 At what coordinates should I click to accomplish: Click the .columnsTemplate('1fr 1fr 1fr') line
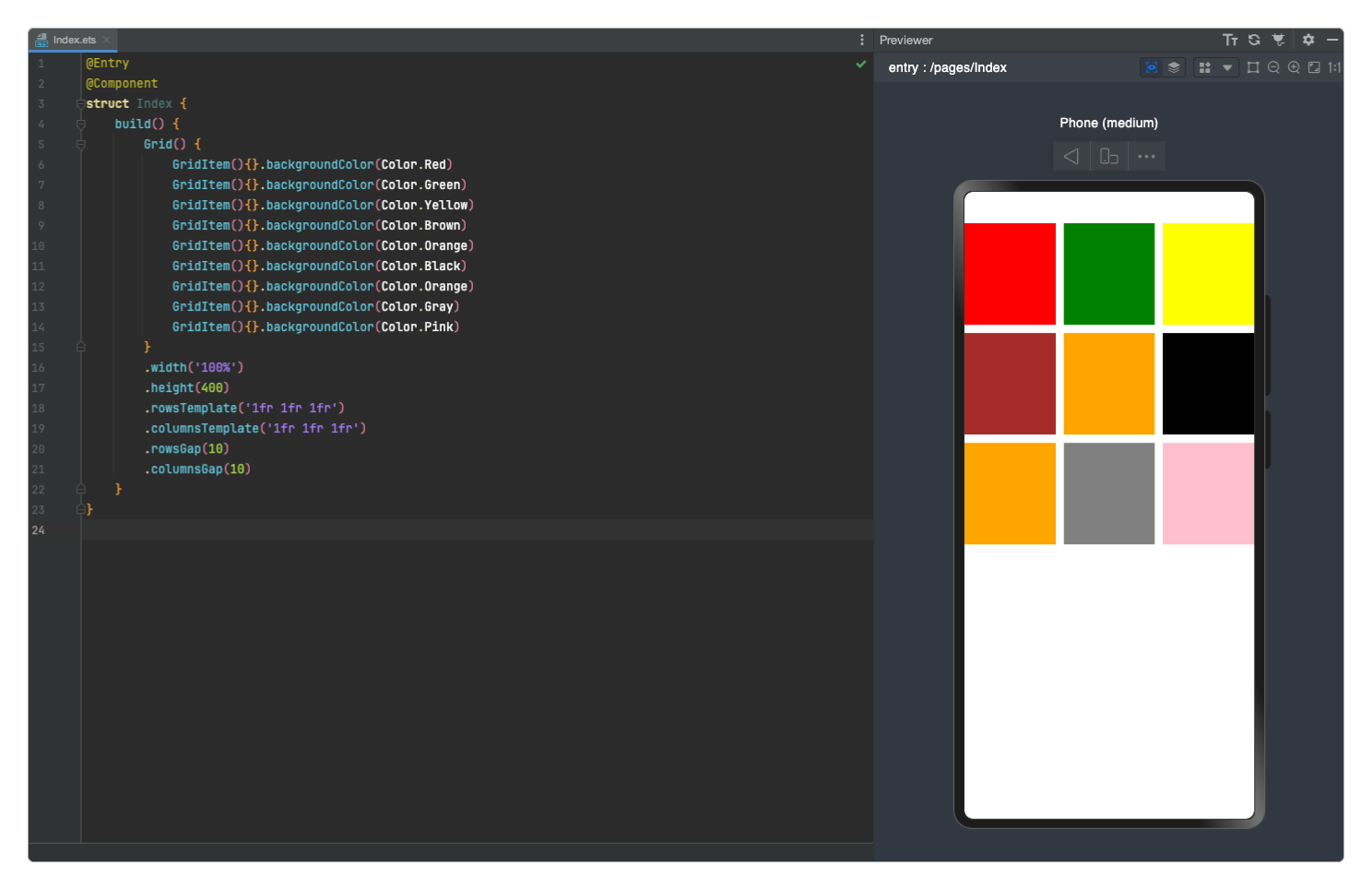click(x=254, y=429)
